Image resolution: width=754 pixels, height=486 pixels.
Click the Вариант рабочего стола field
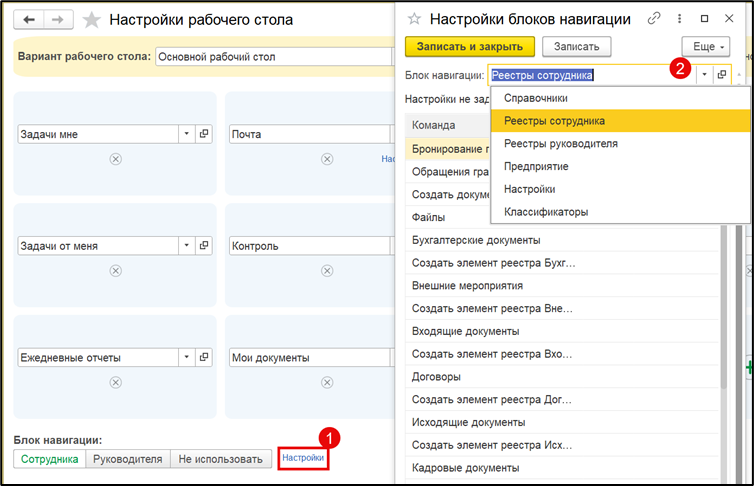(274, 57)
